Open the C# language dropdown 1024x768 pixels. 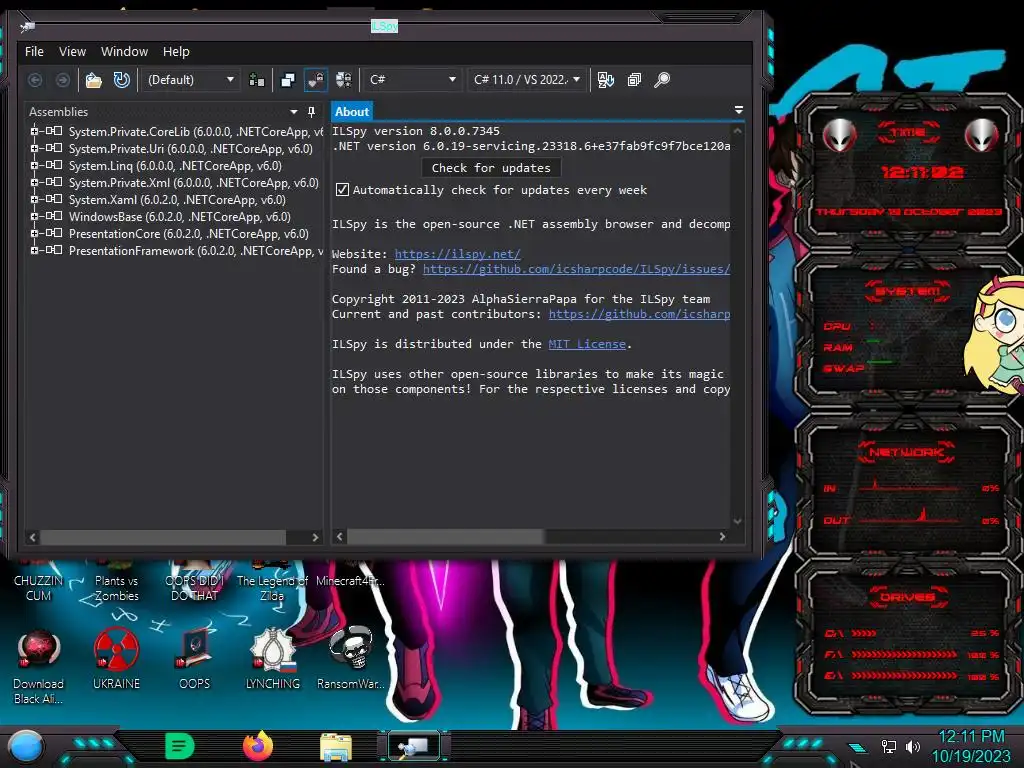[x=412, y=80]
